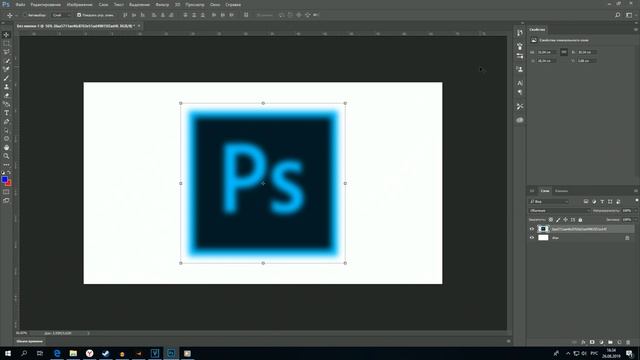
Task: Select the smart object layer thumbnail
Action: [x=543, y=229]
